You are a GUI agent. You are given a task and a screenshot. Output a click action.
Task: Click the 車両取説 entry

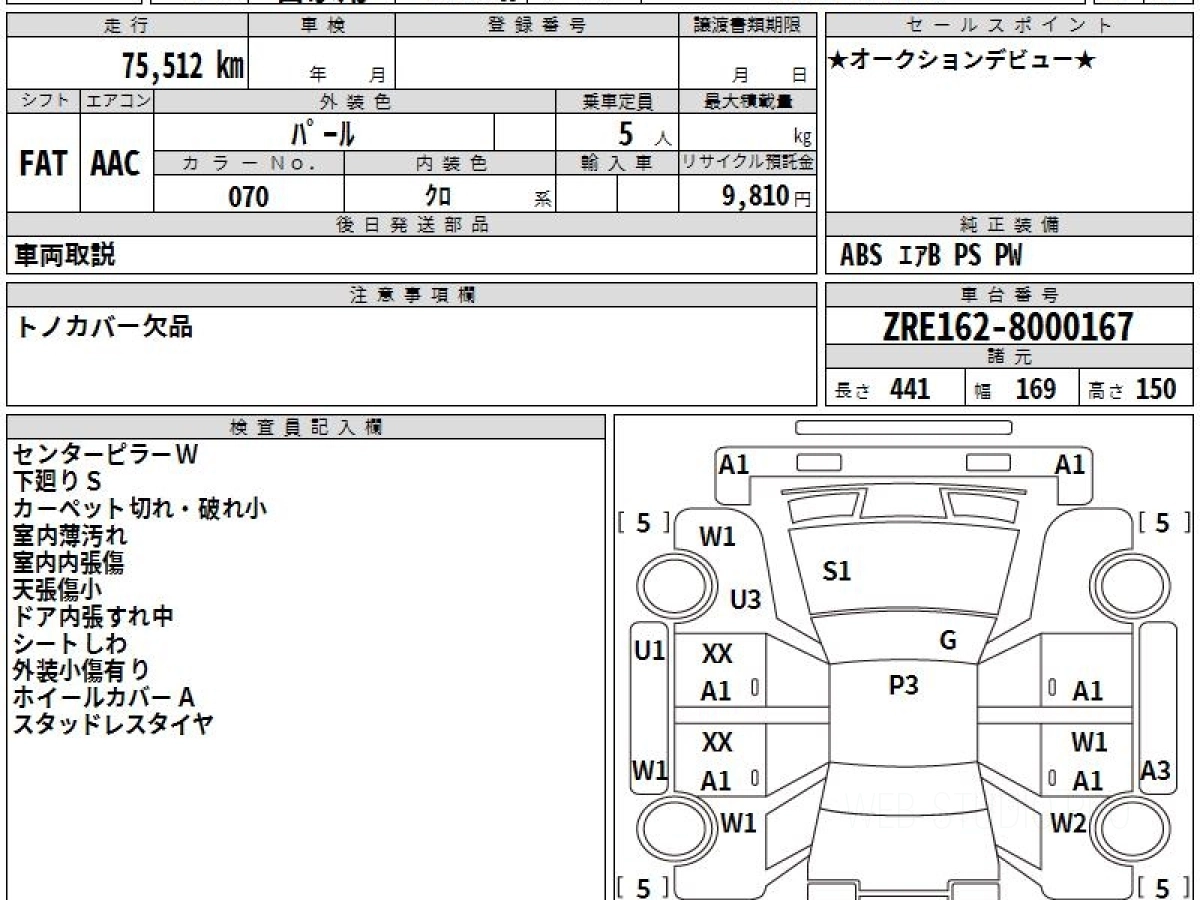point(65,255)
